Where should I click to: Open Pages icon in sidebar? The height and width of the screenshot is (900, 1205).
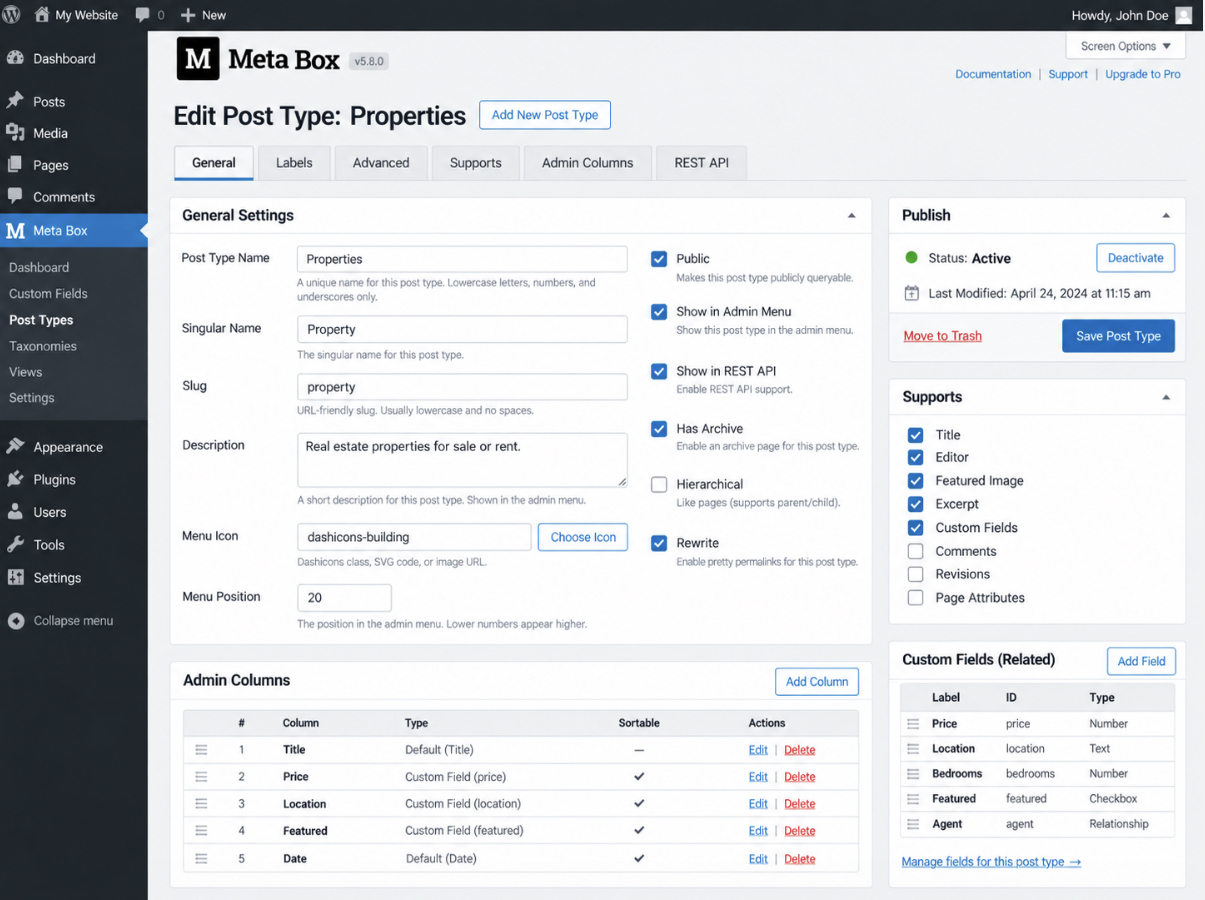pos(15,164)
